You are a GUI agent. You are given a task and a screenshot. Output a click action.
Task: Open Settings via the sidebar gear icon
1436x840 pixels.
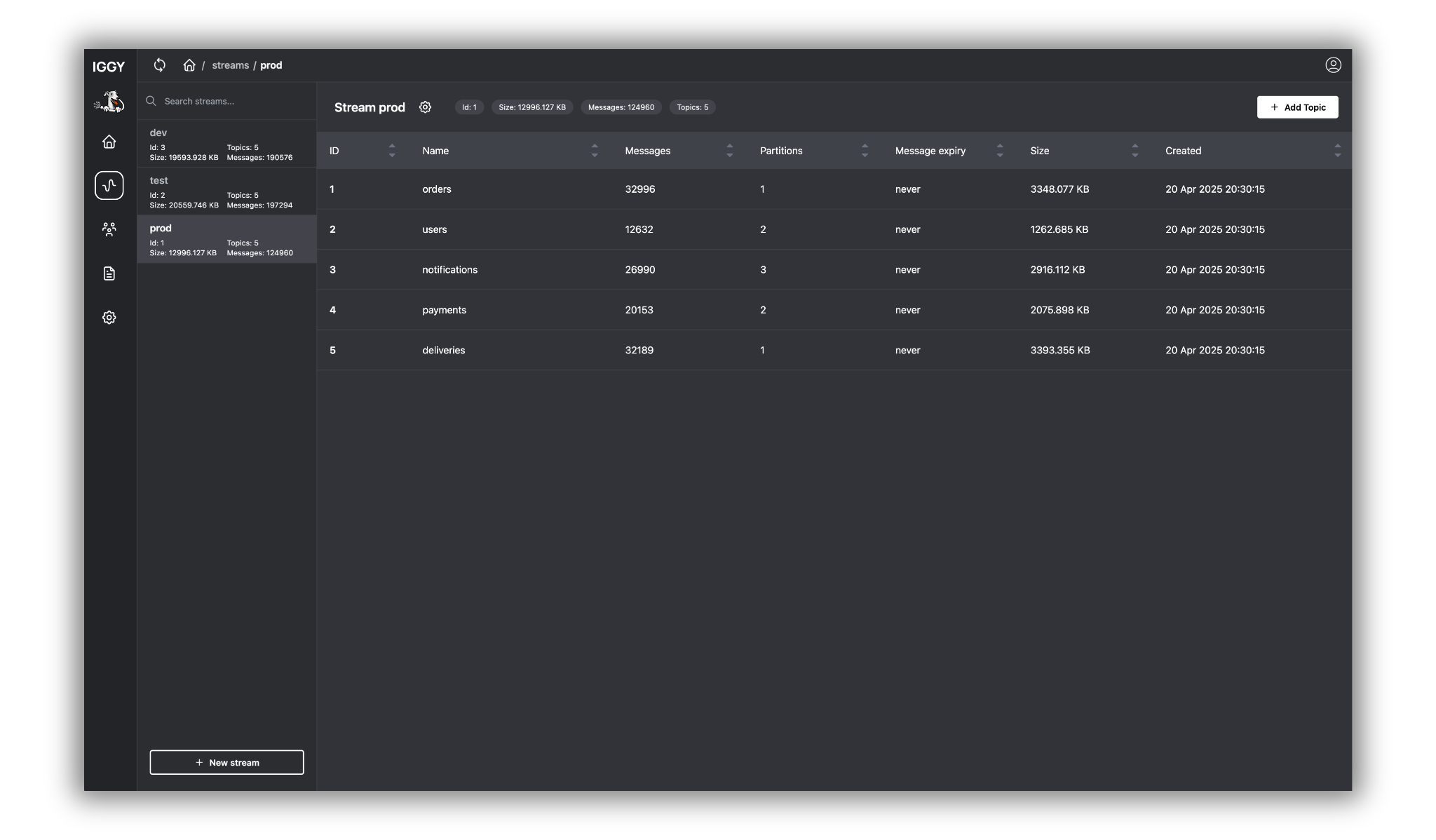(109, 317)
